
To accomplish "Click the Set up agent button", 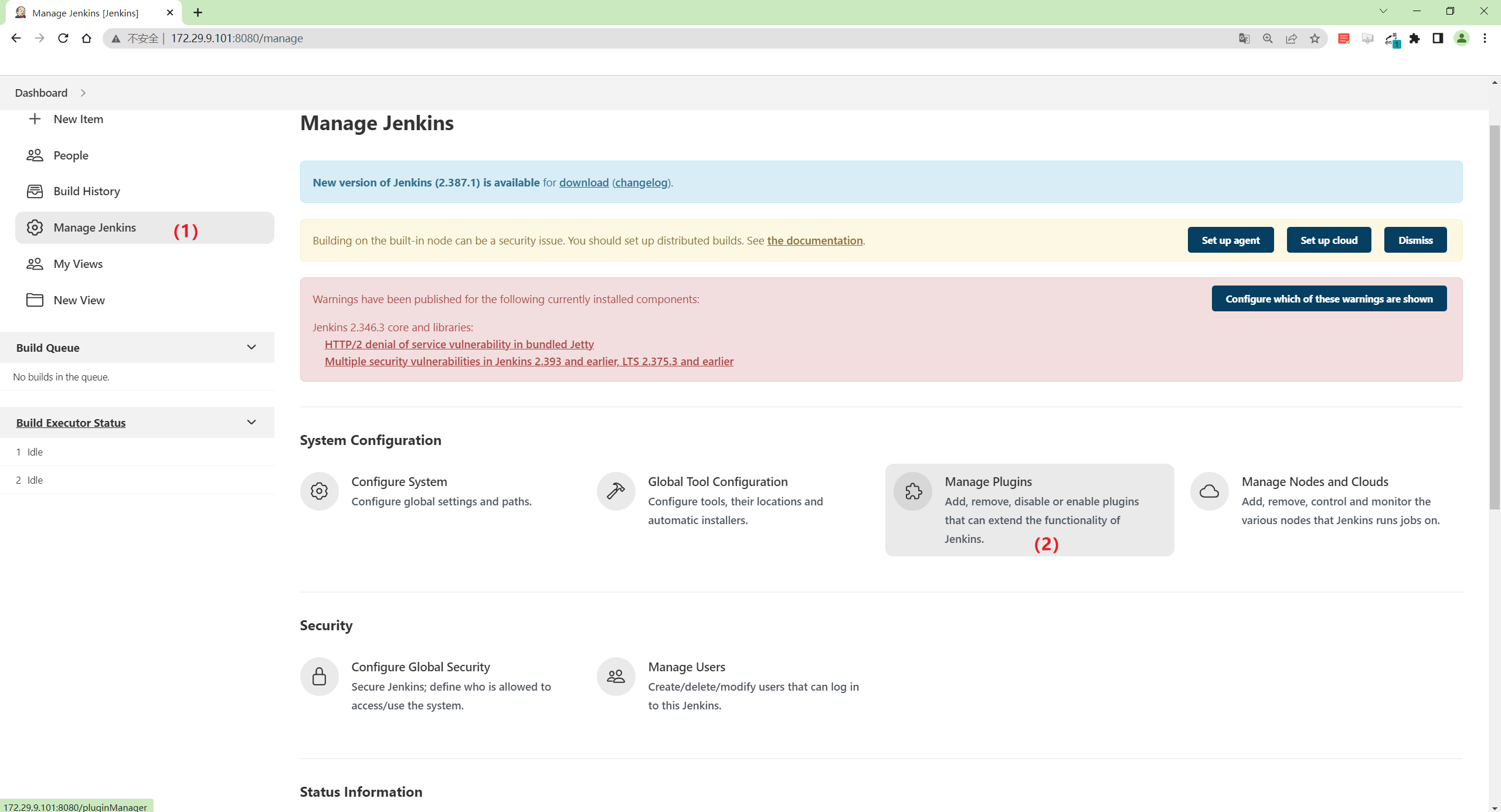I will pyautogui.click(x=1231, y=240).
